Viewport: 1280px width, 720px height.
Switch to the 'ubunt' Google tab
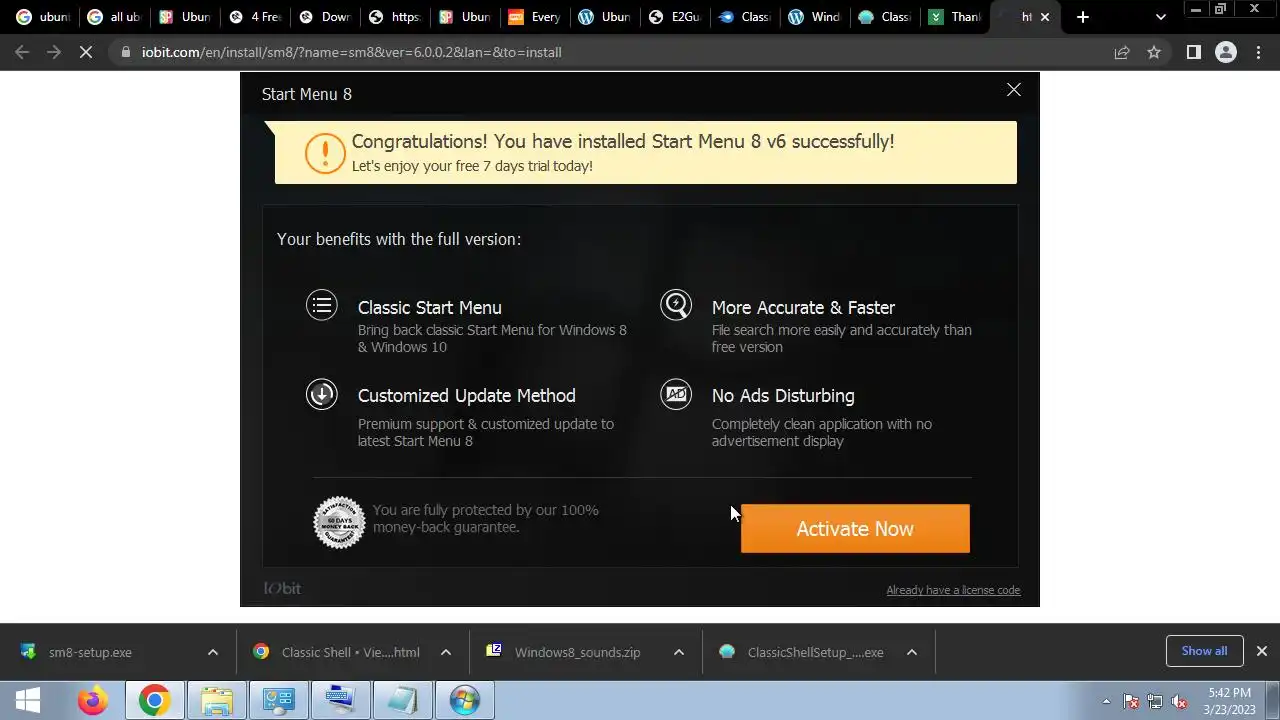43,17
